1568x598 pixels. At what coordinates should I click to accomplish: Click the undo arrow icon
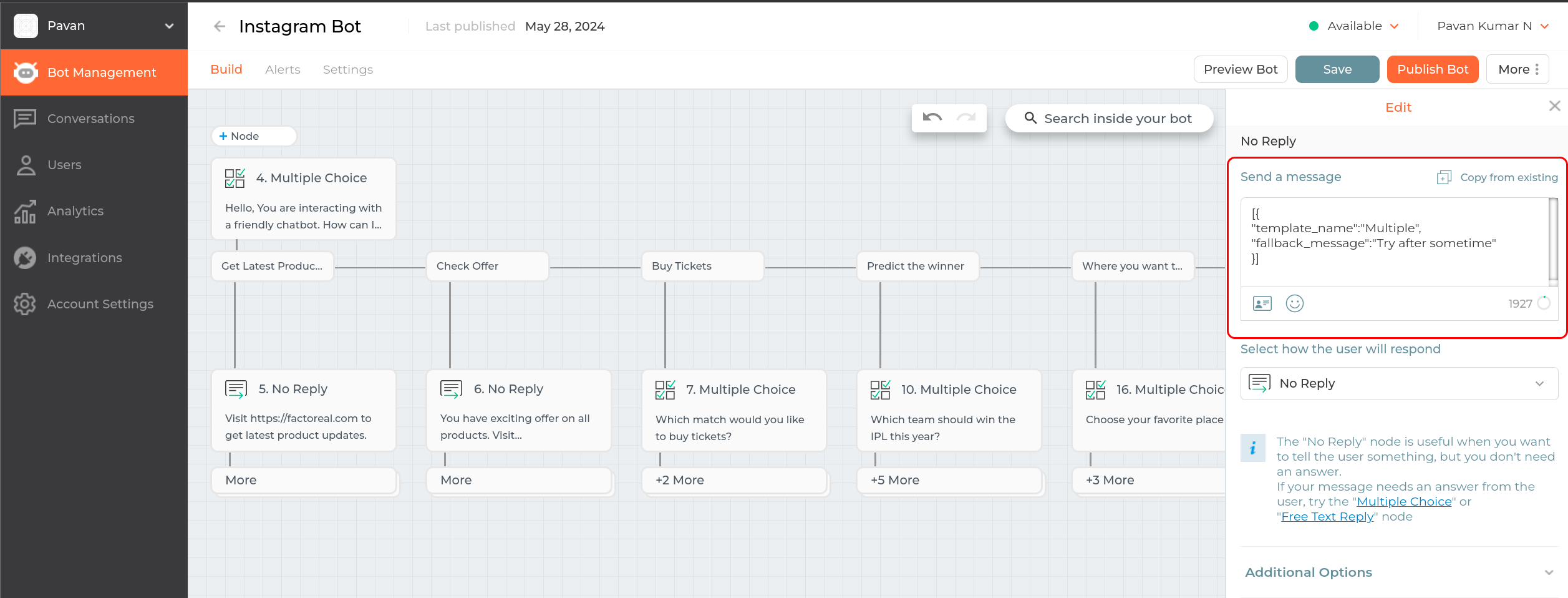[932, 117]
